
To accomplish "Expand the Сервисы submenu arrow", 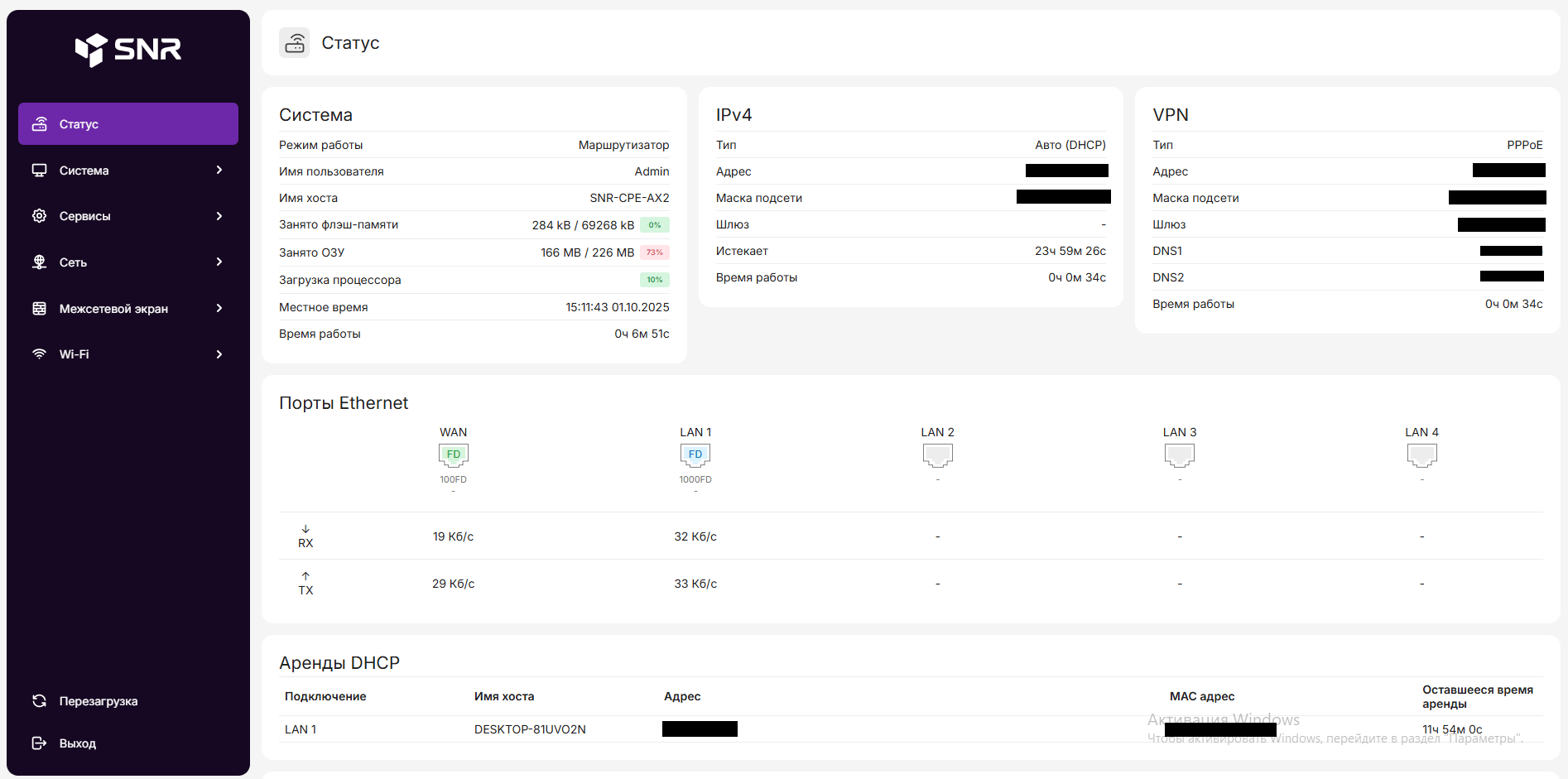I will point(219,216).
